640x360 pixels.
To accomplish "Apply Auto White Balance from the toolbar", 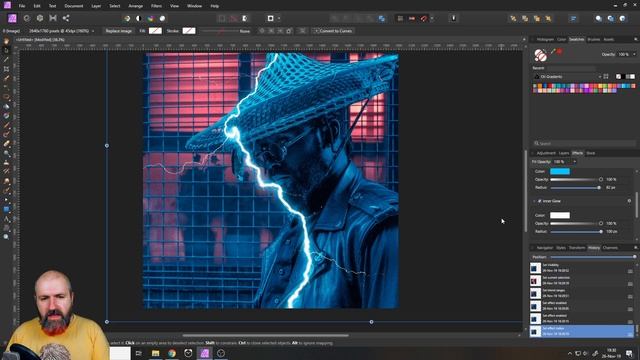I will tap(162, 18).
